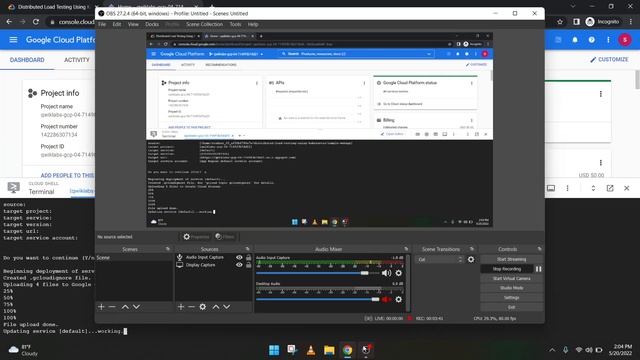
Task: Reload the Chrome page
Action: point(36,22)
